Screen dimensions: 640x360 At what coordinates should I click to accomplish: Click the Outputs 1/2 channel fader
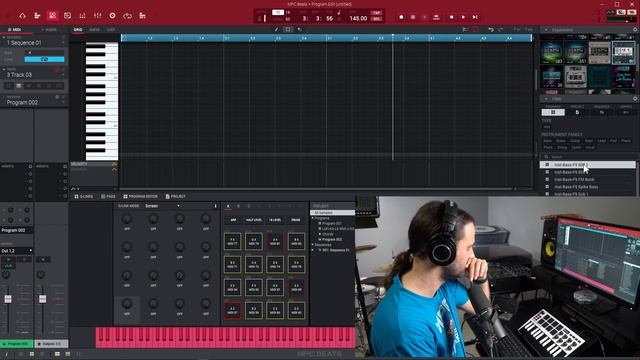pos(42,299)
